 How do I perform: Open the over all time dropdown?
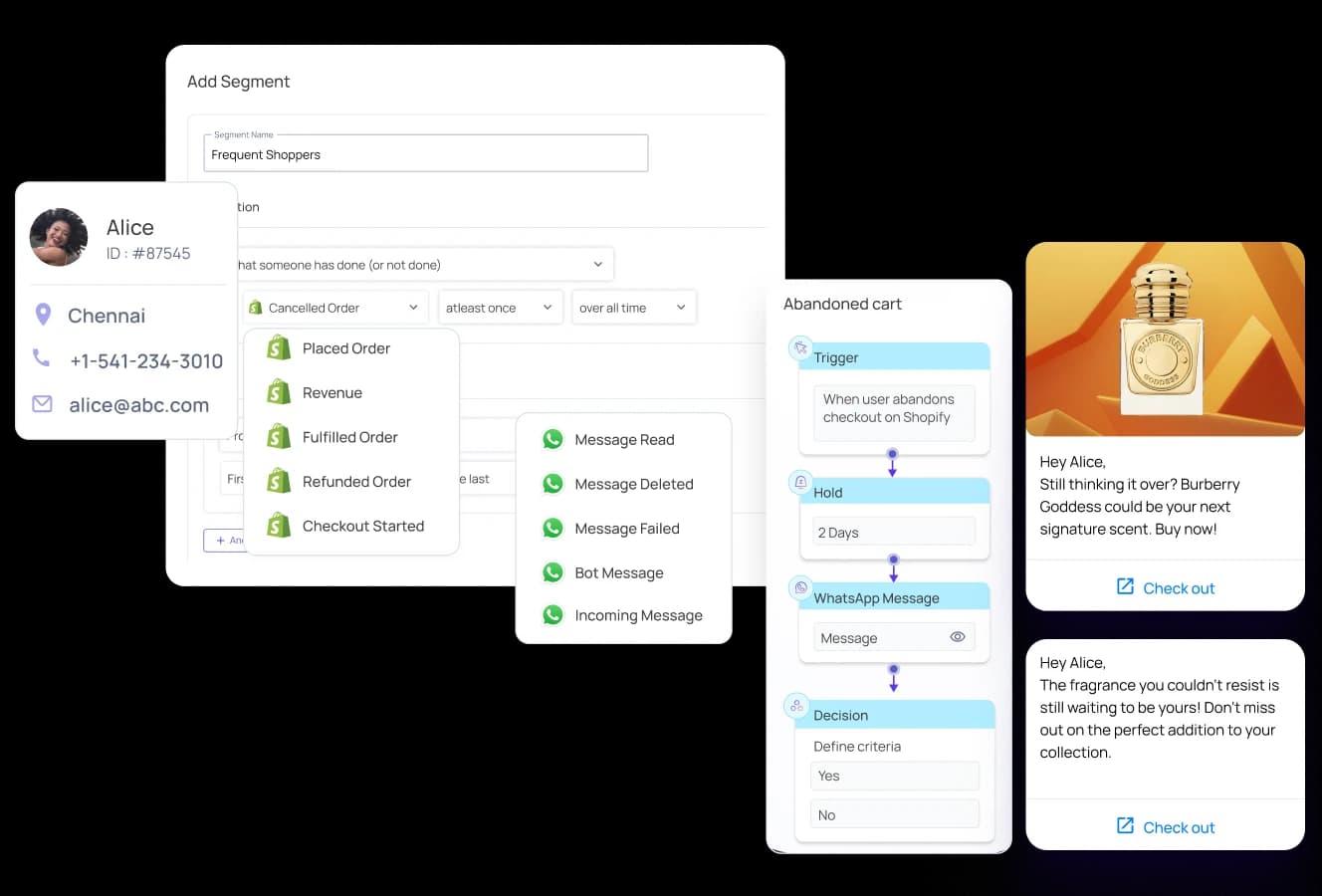tap(633, 308)
